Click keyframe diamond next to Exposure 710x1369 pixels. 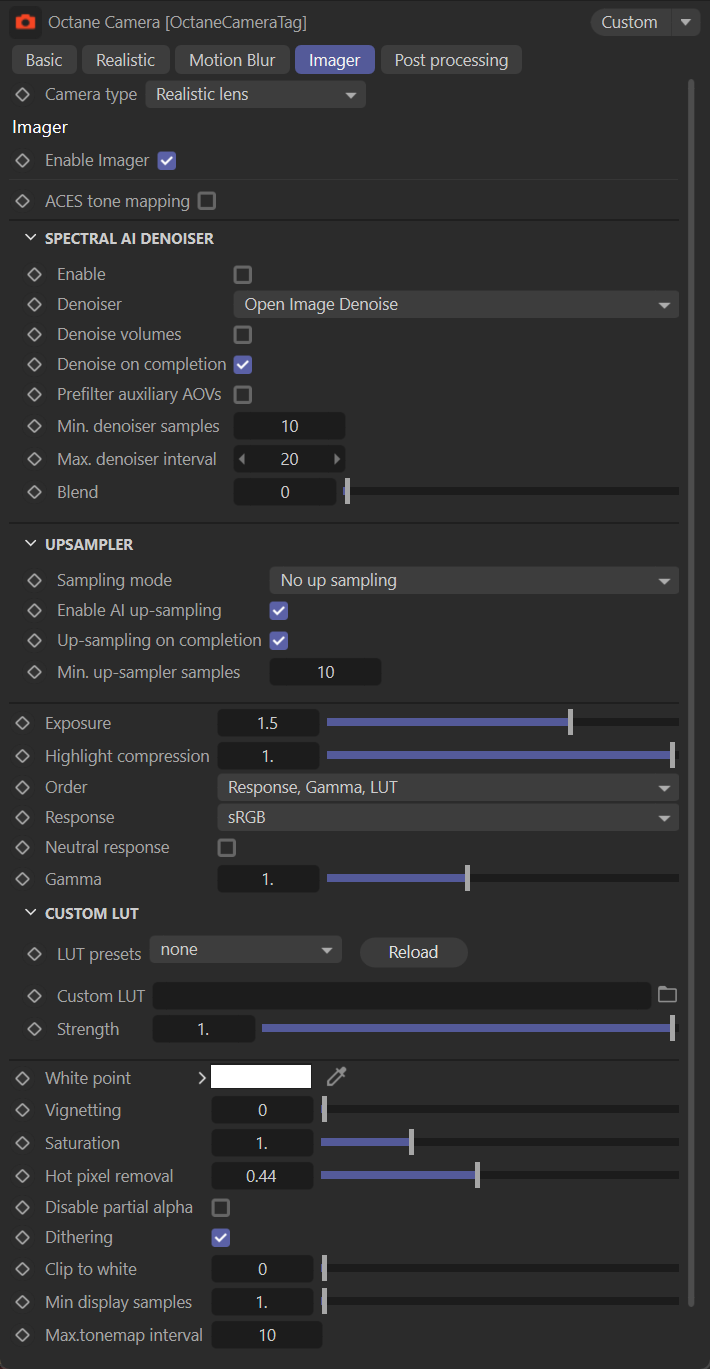click(x=23, y=723)
